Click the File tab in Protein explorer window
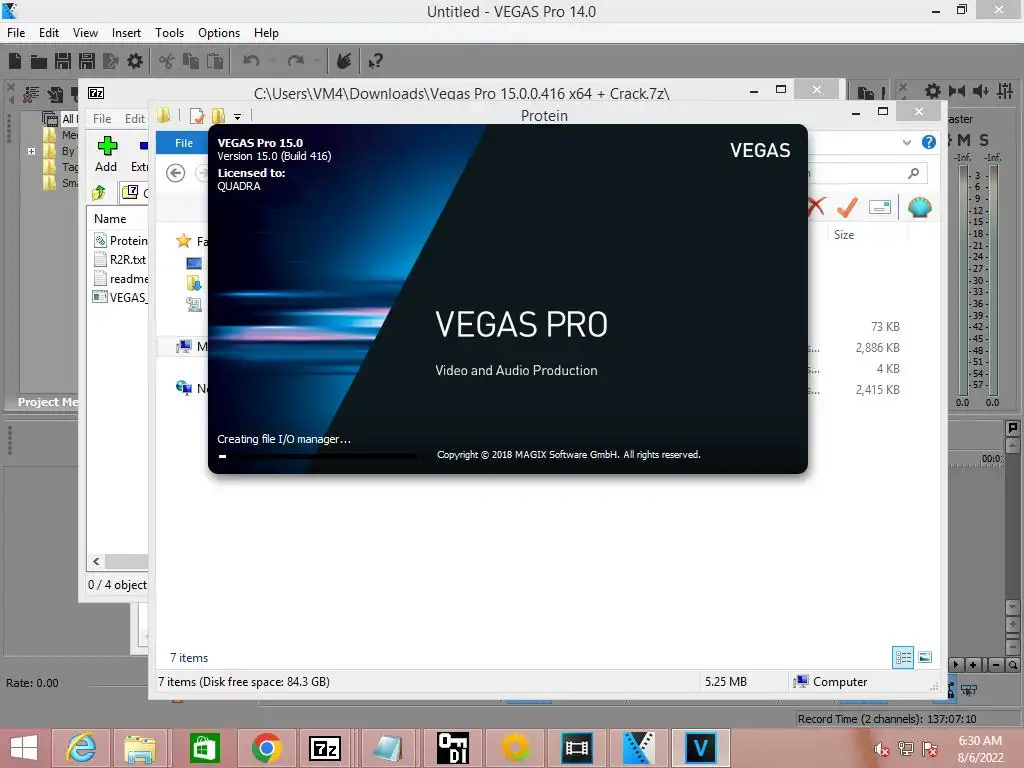This screenshot has height=768, width=1024. tap(184, 143)
